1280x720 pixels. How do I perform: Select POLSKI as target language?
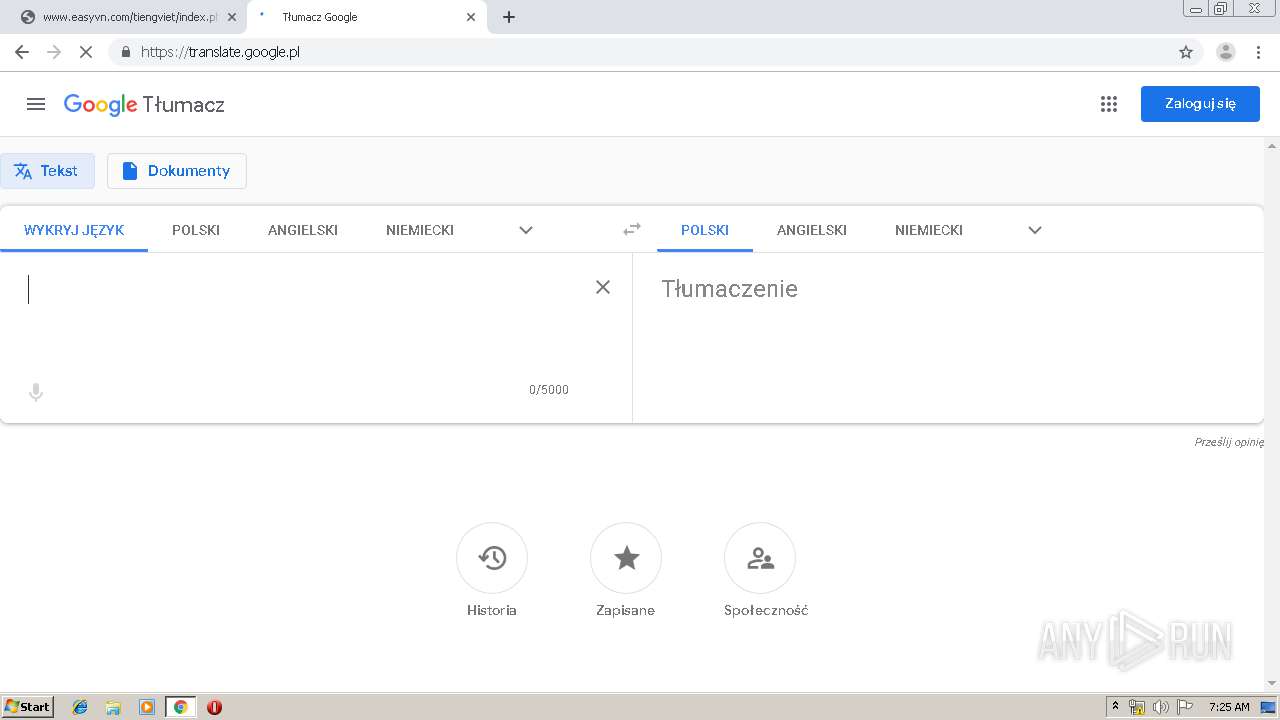[x=705, y=230]
